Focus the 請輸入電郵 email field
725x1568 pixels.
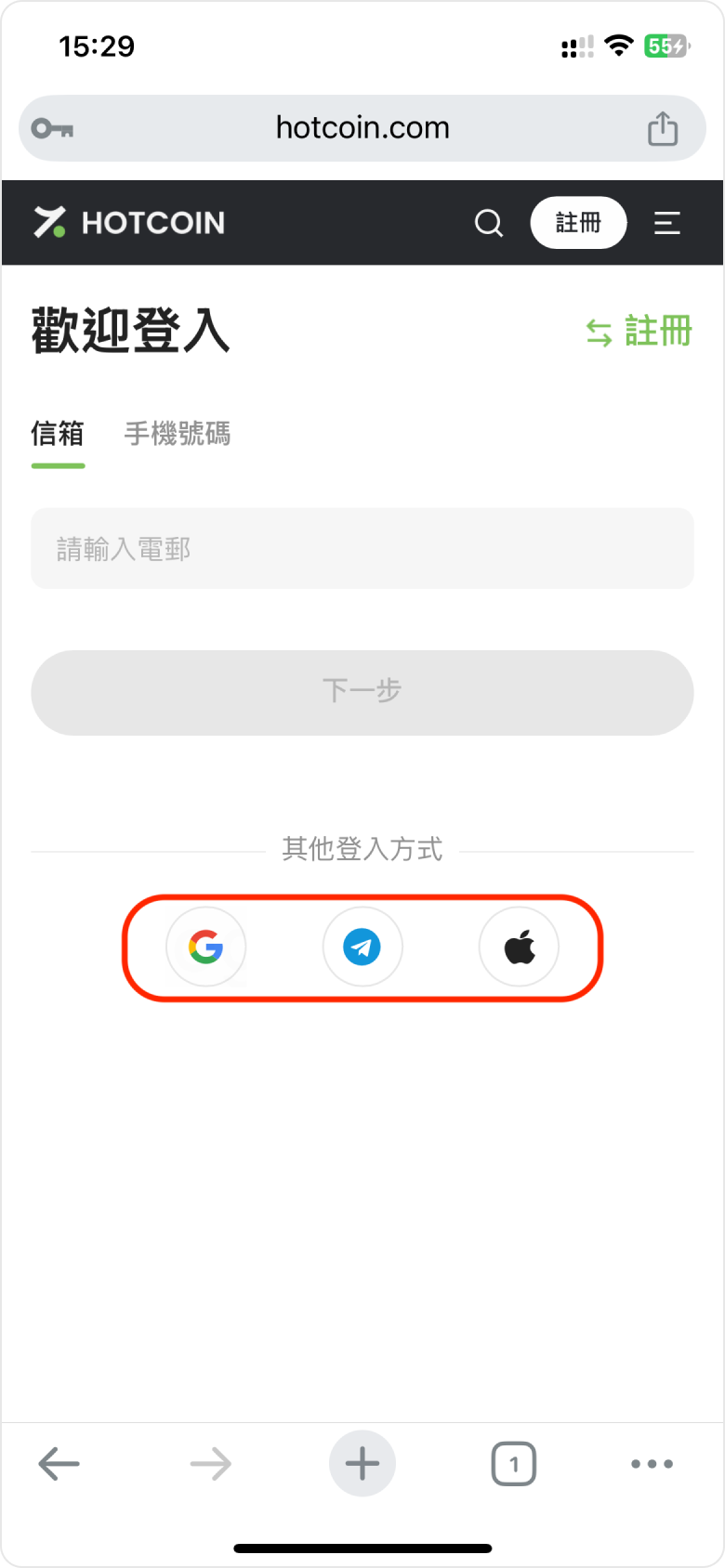[x=362, y=548]
